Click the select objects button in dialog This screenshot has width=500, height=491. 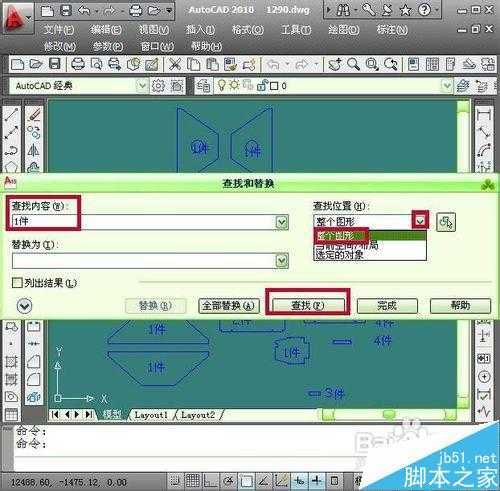coord(446,222)
